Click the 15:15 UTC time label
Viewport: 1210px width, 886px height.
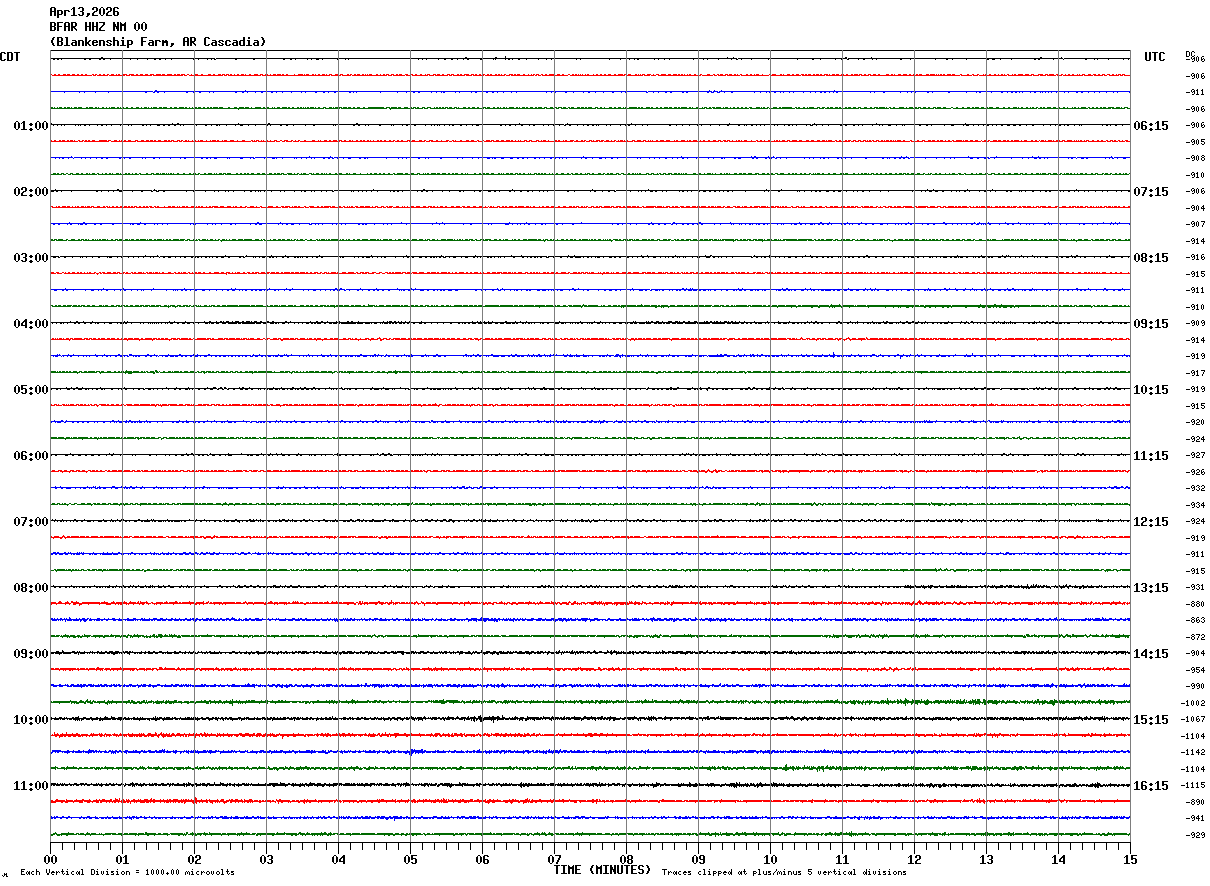tap(1150, 720)
